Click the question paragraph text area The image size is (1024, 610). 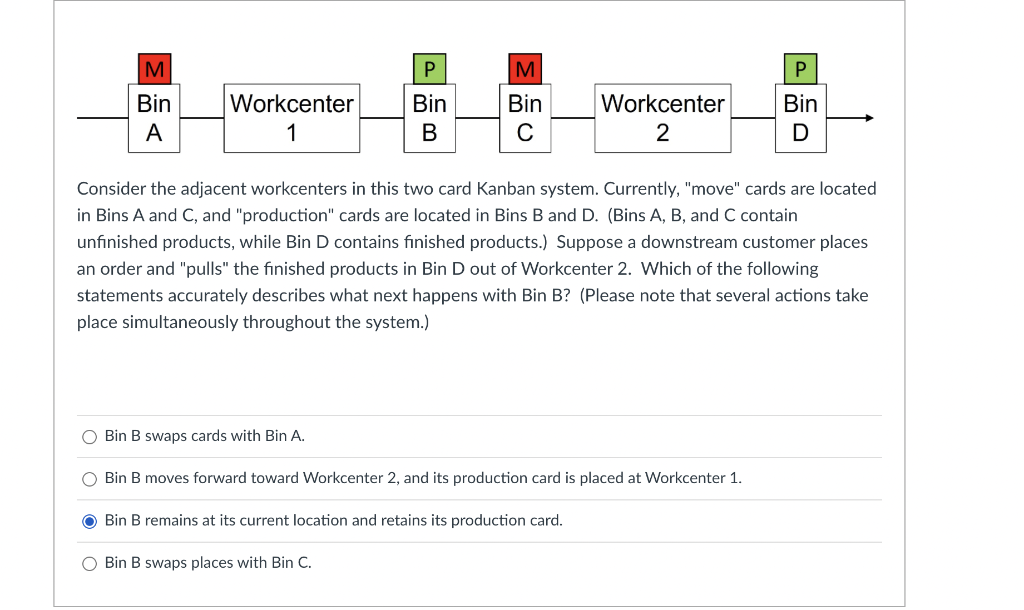pos(476,255)
